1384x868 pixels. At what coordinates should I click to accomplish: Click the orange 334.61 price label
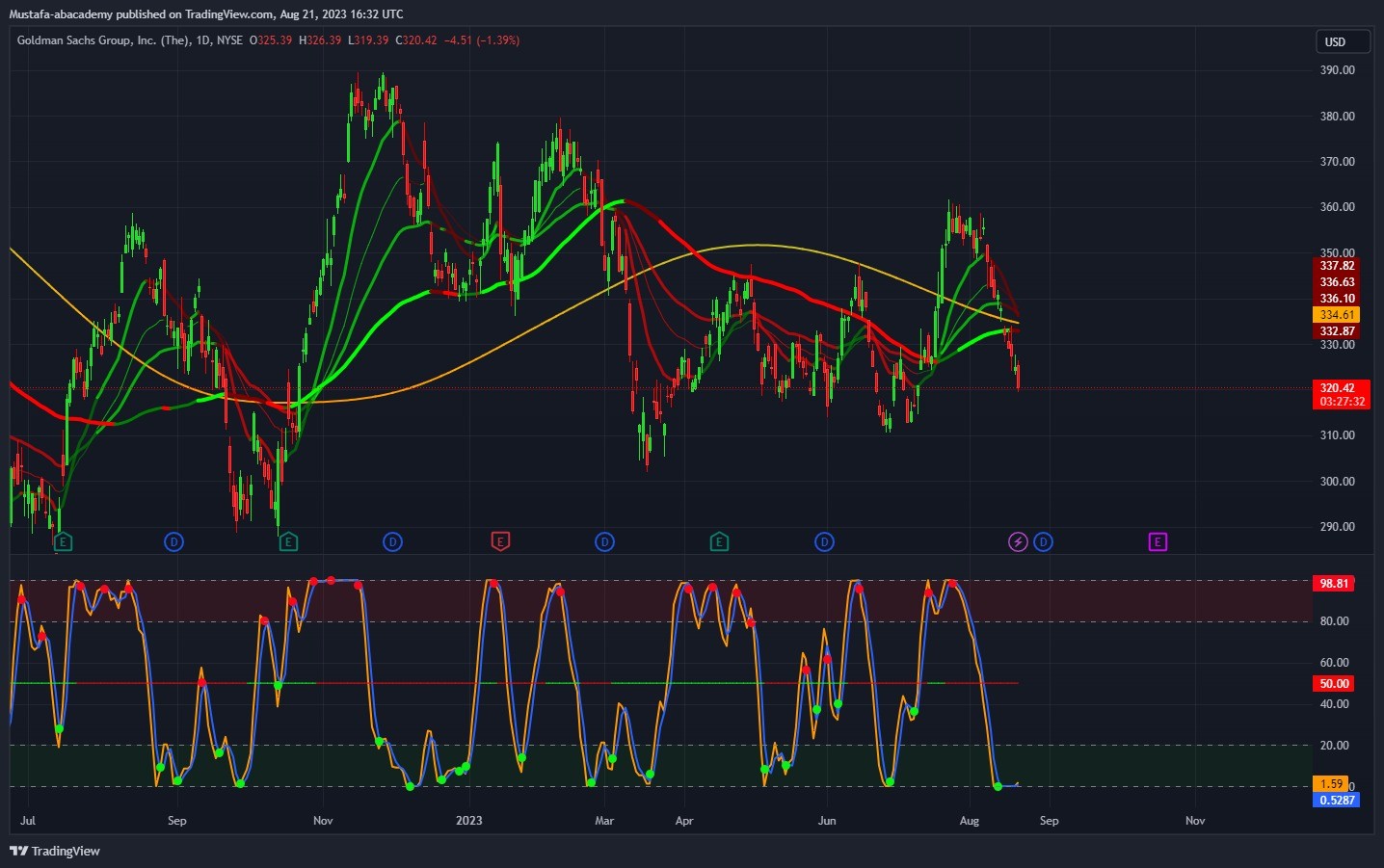coord(1338,315)
